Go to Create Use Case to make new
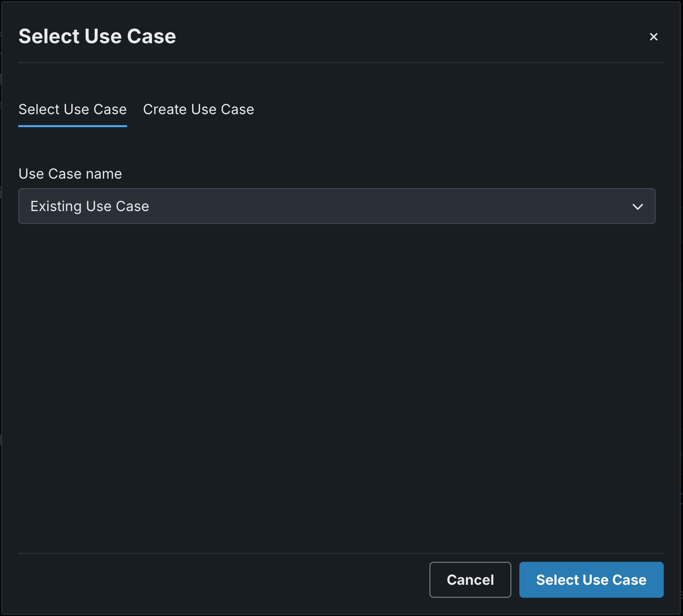The image size is (683, 616). click(198, 109)
